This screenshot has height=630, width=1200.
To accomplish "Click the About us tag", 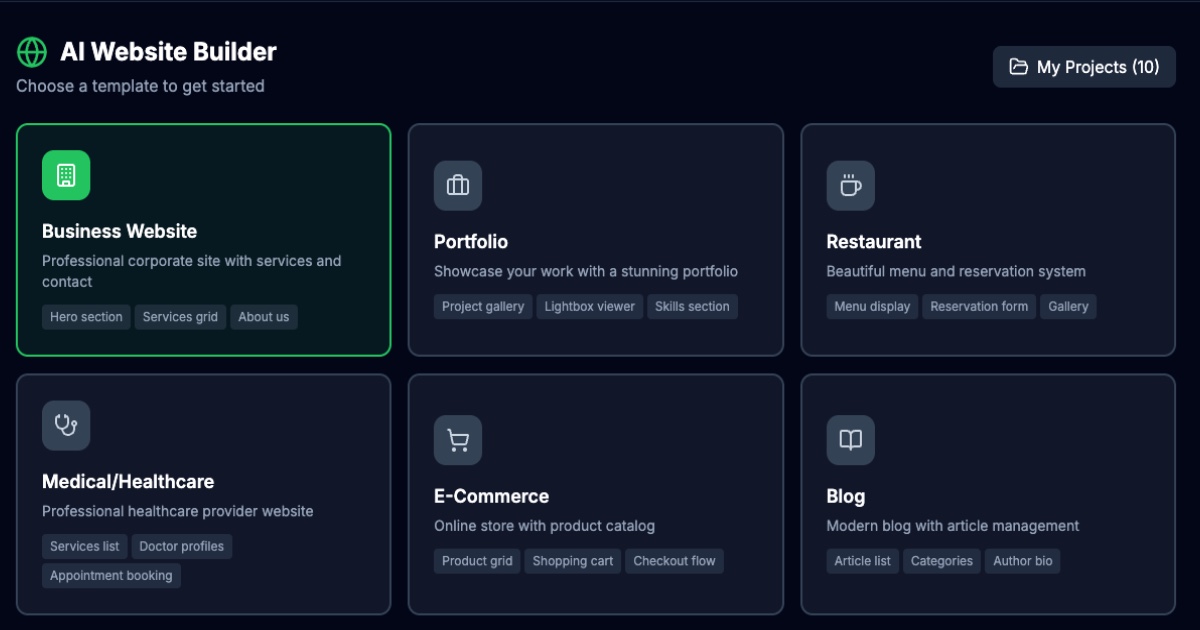I will (264, 317).
